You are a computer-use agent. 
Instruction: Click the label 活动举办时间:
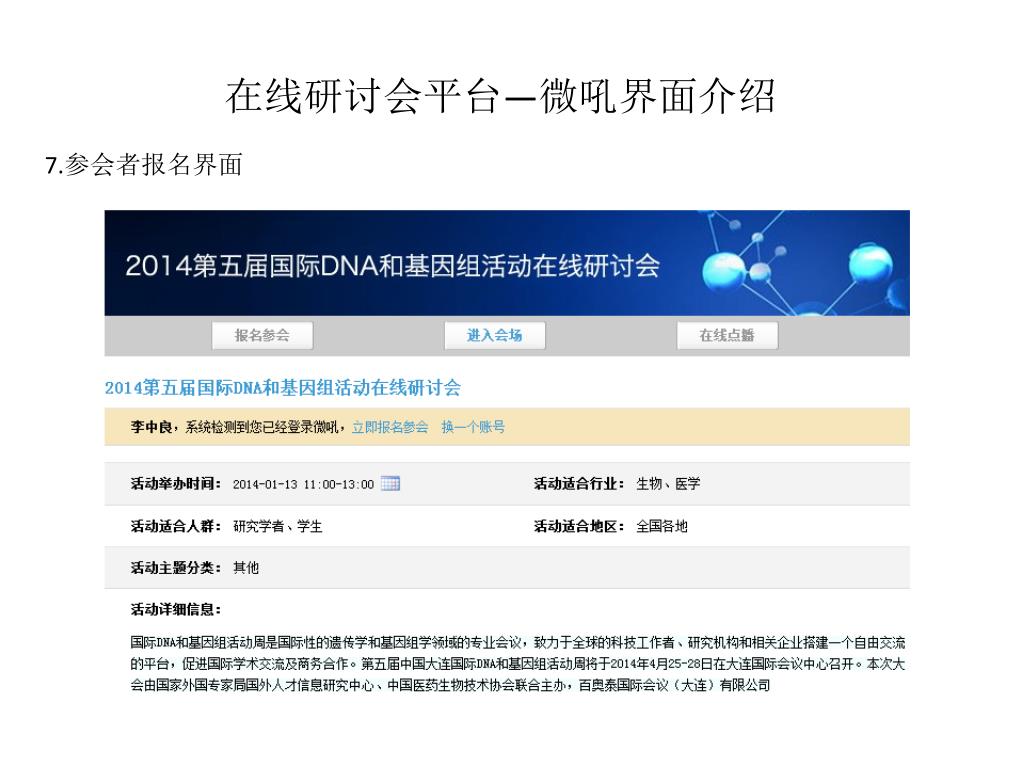(176, 484)
